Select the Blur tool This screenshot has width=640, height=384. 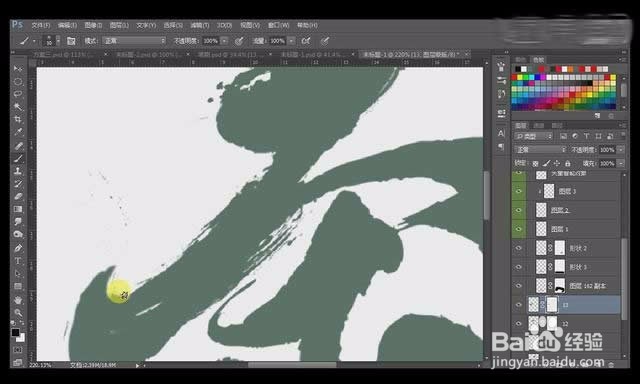point(18,222)
